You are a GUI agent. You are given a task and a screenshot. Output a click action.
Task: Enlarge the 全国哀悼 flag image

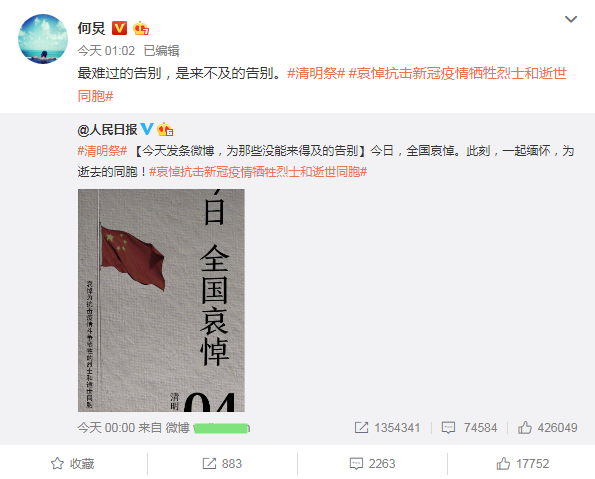pos(161,300)
